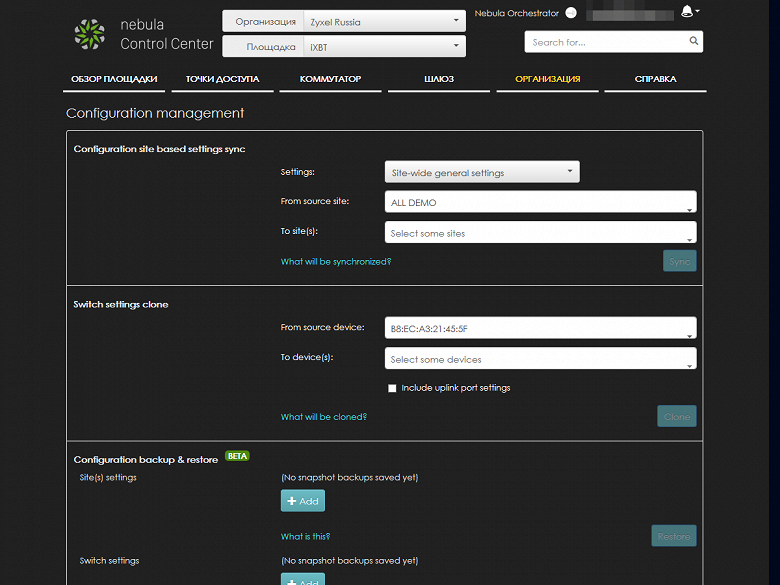Viewport: 780px width, 585px height.
Task: Click the BETA badge
Action: tap(237, 456)
